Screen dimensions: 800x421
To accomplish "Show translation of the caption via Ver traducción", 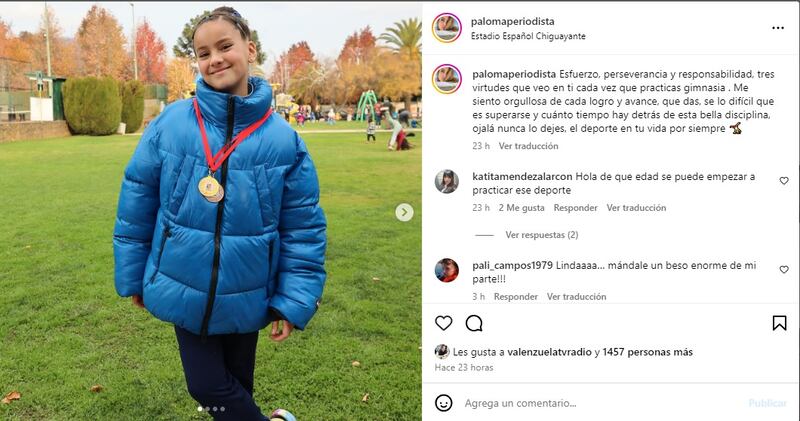I will click(x=528, y=146).
